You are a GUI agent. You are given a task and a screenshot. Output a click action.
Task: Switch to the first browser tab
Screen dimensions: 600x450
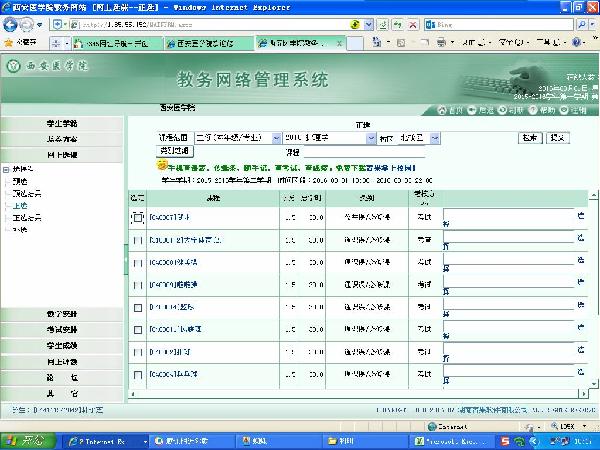coord(117,44)
